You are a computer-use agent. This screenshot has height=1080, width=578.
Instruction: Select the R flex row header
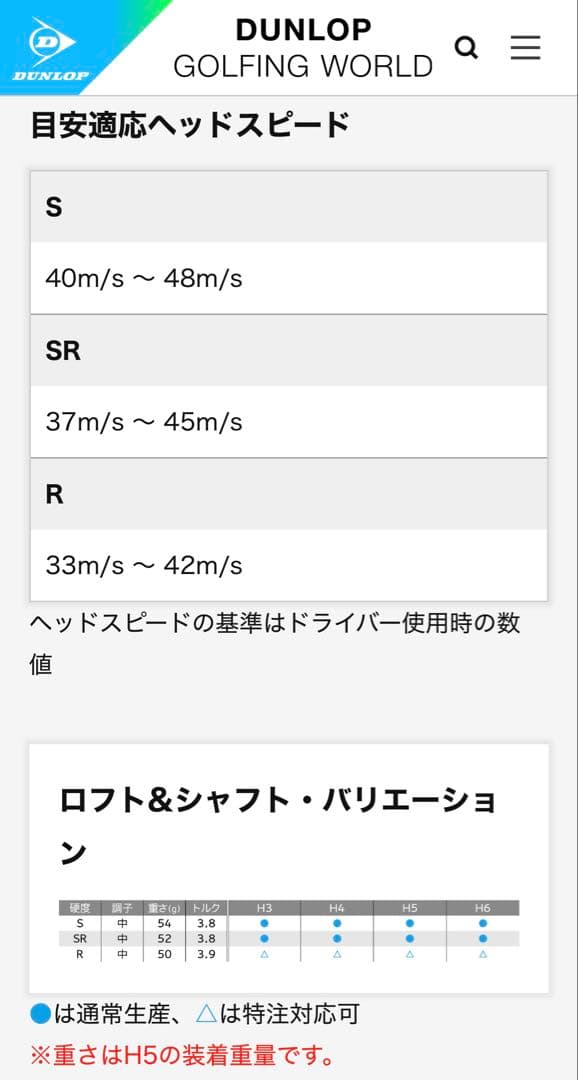pos(78,955)
